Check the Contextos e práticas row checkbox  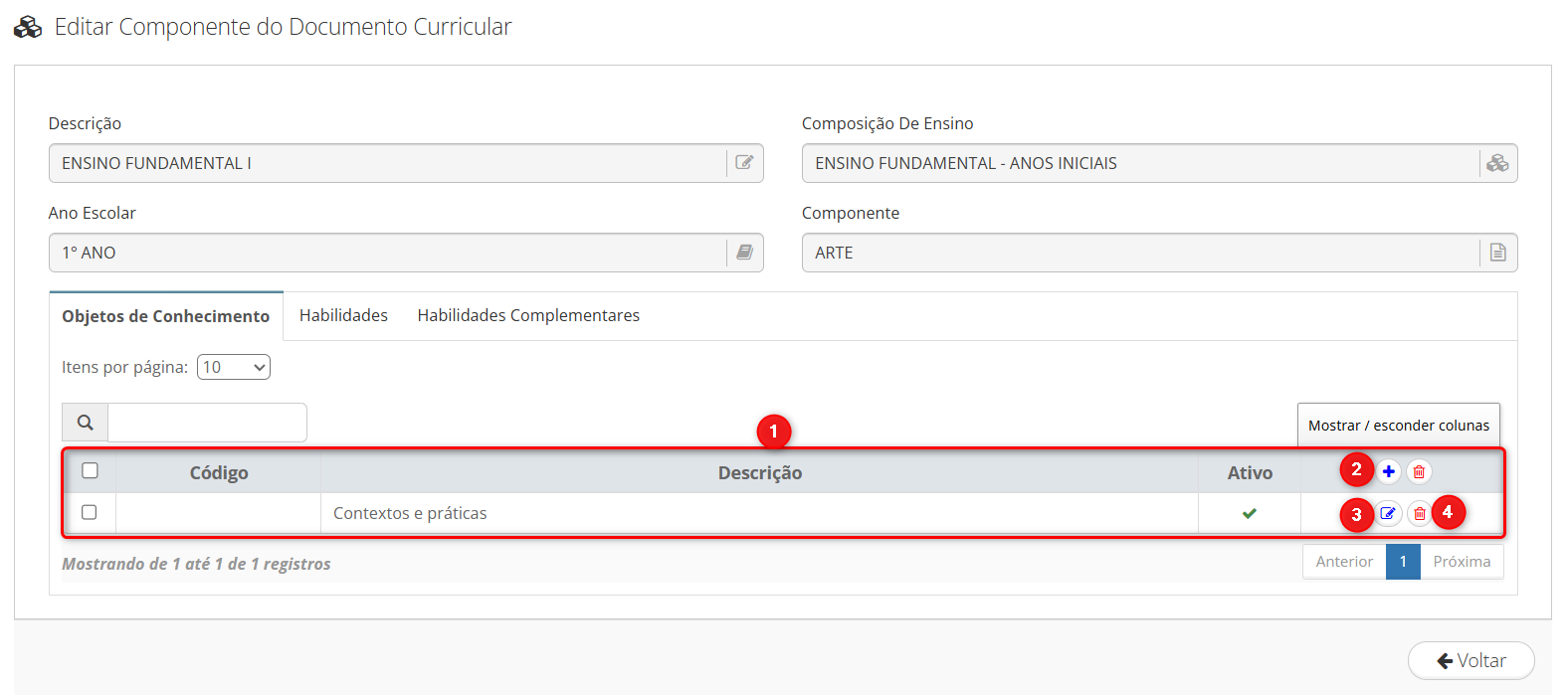[90, 512]
